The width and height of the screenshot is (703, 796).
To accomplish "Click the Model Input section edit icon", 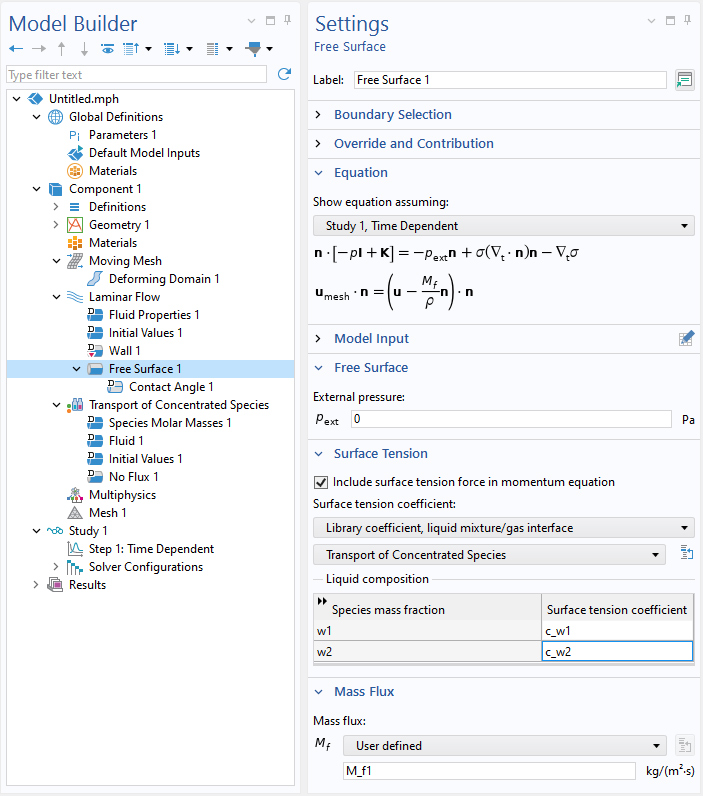I will (686, 339).
